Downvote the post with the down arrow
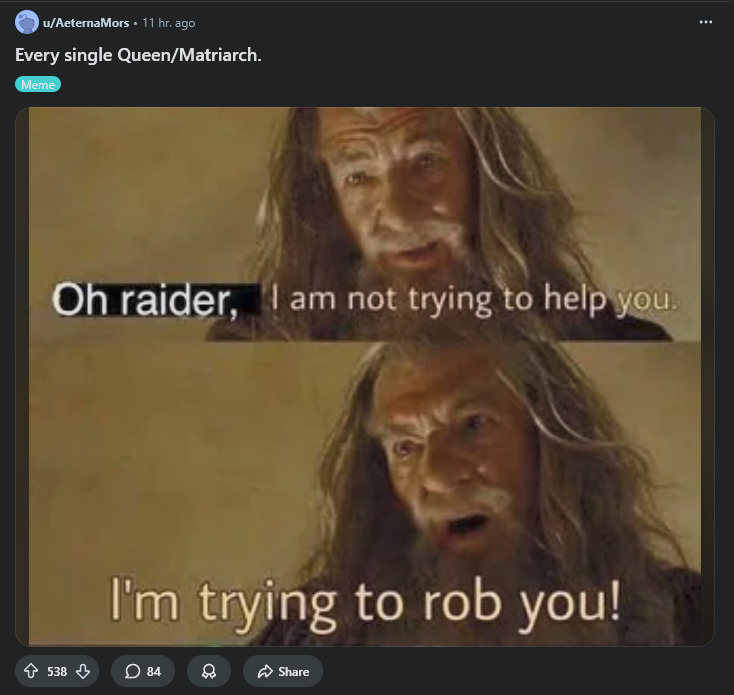 [83, 671]
